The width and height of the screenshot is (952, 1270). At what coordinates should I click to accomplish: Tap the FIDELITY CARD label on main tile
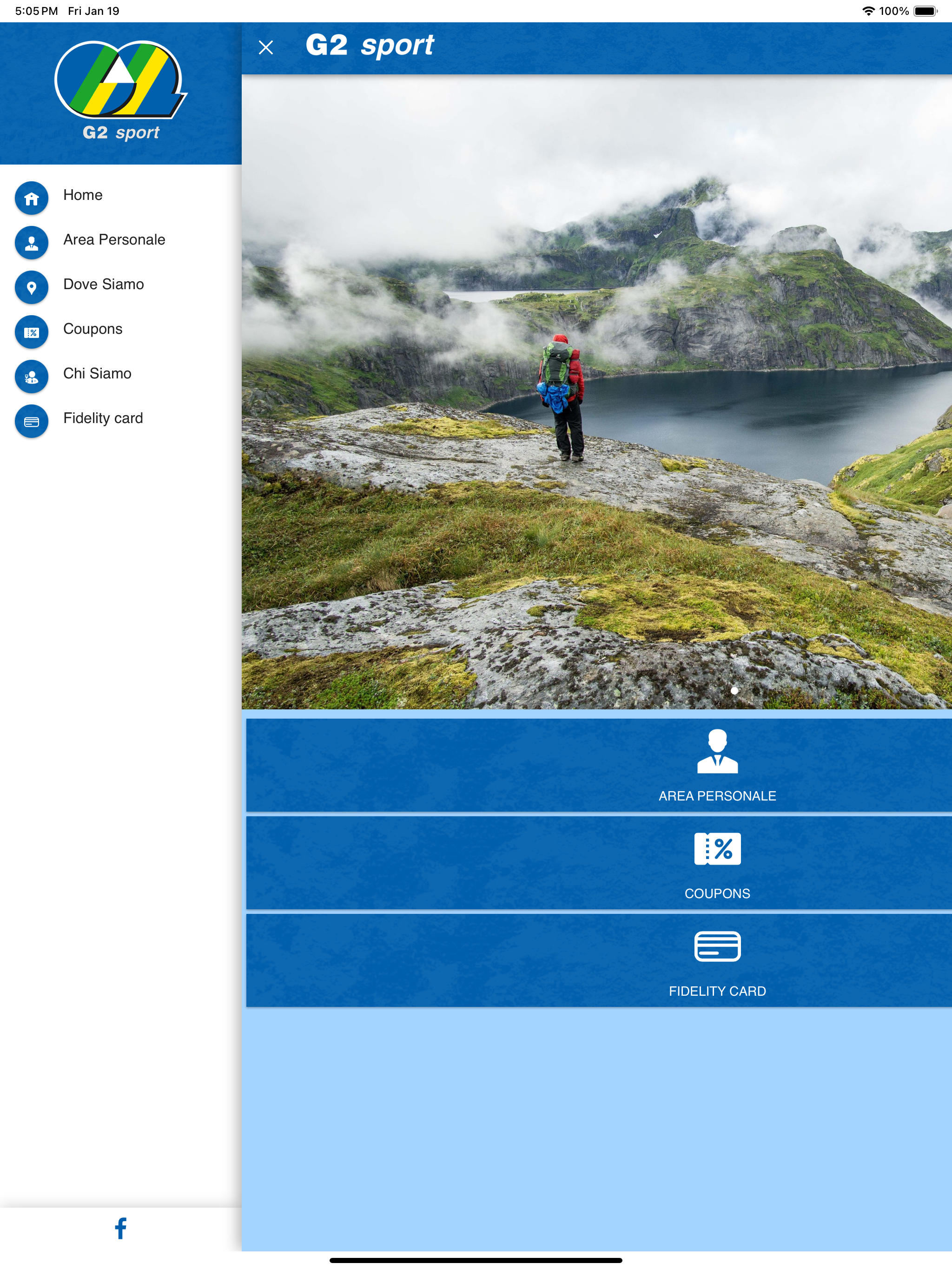coord(717,991)
